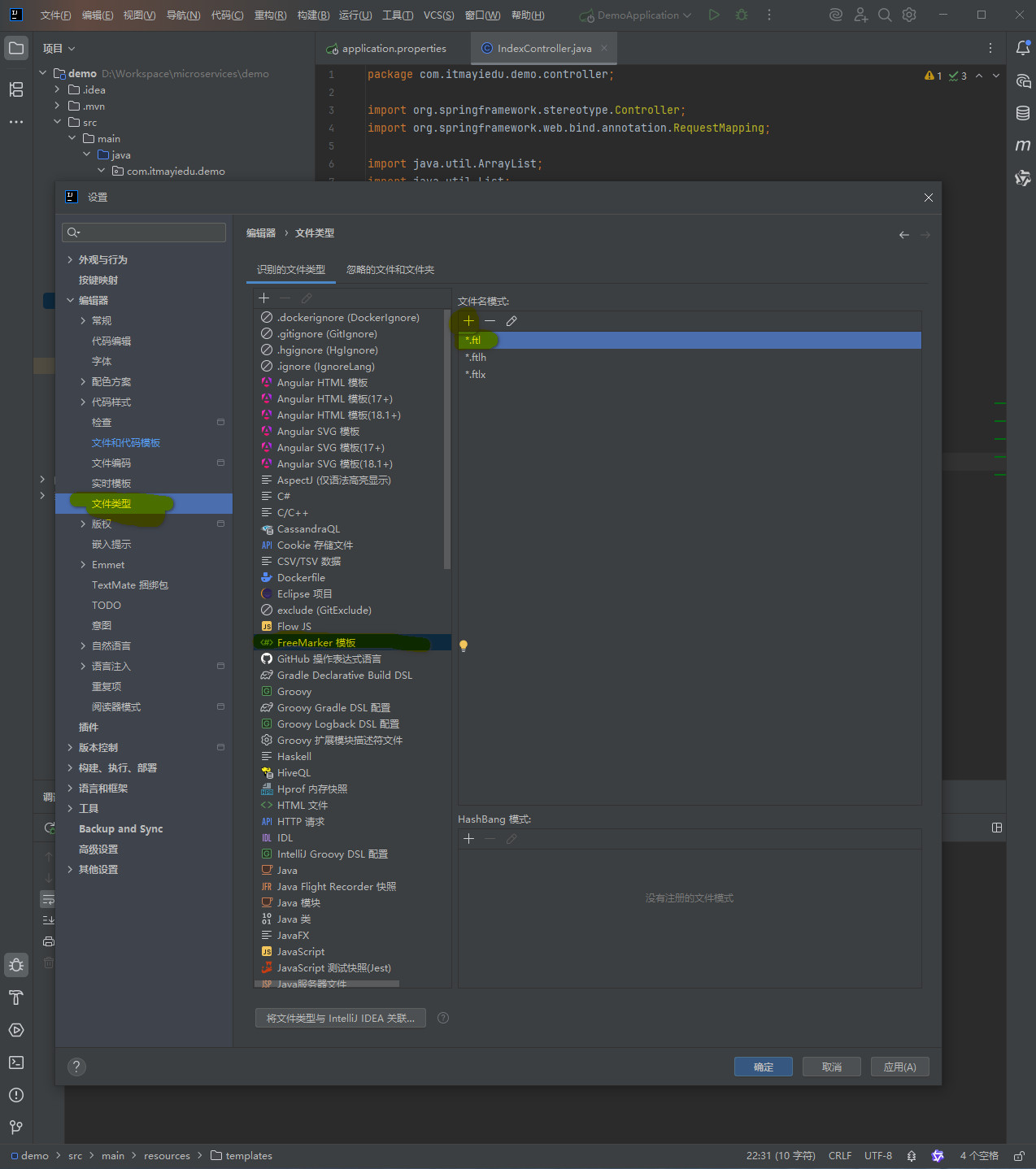Open the Structure tool window icon
This screenshot has width=1036, height=1169.
(16, 89)
